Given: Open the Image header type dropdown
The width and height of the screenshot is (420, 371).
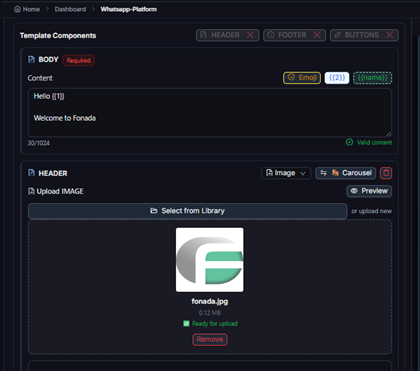Looking at the screenshot, I should [x=286, y=173].
